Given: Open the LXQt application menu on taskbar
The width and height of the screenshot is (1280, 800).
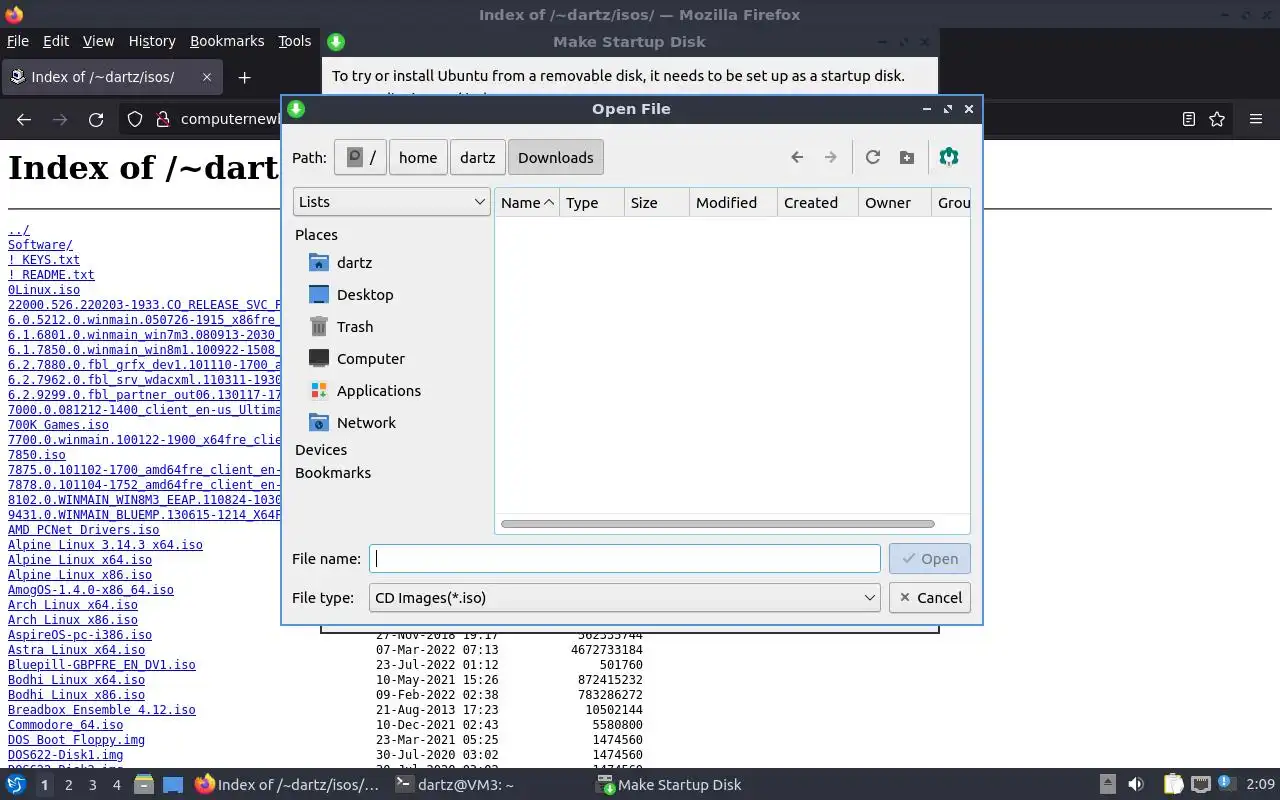Looking at the screenshot, I should tap(16, 785).
